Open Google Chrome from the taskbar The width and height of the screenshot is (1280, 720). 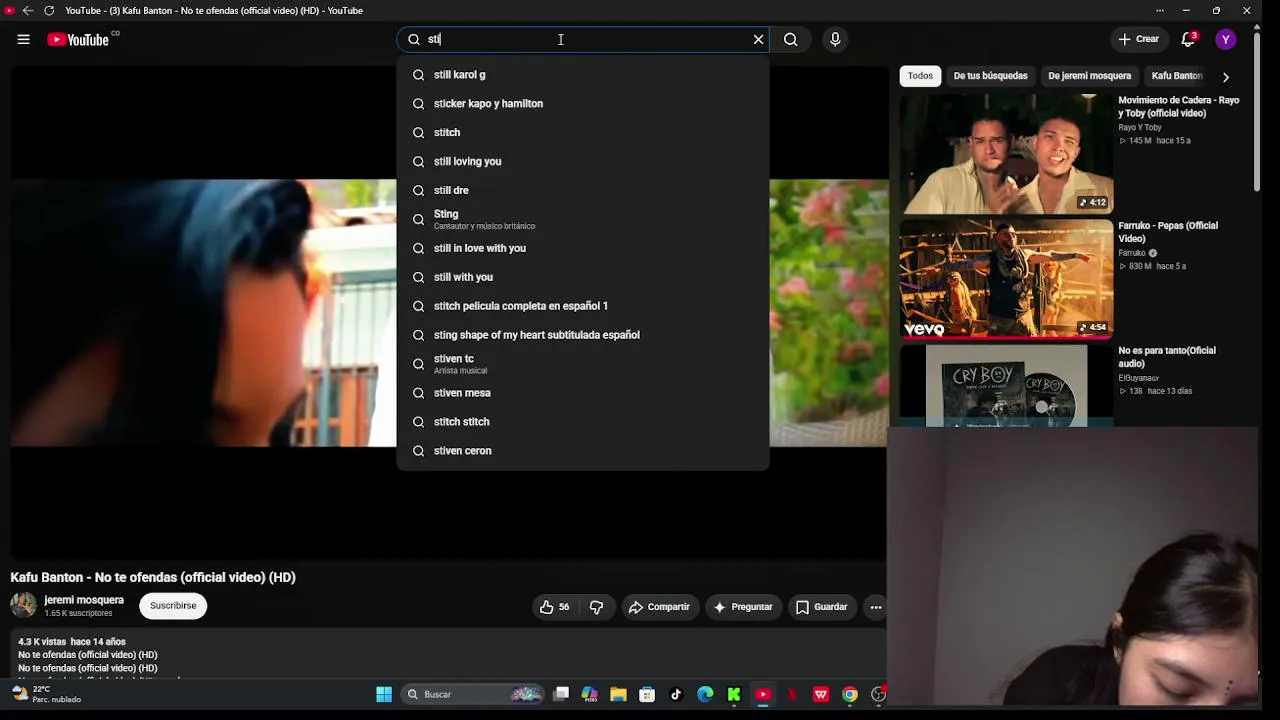click(x=850, y=695)
